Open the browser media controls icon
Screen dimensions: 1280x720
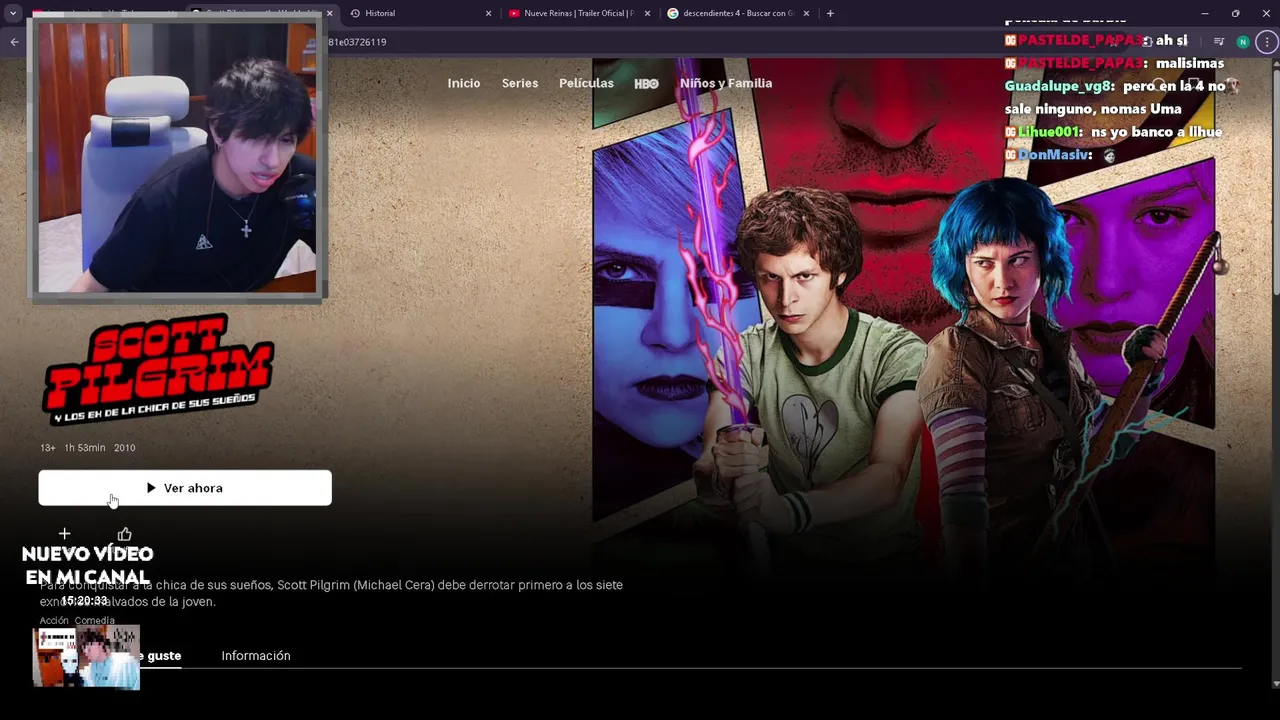click(x=1218, y=42)
